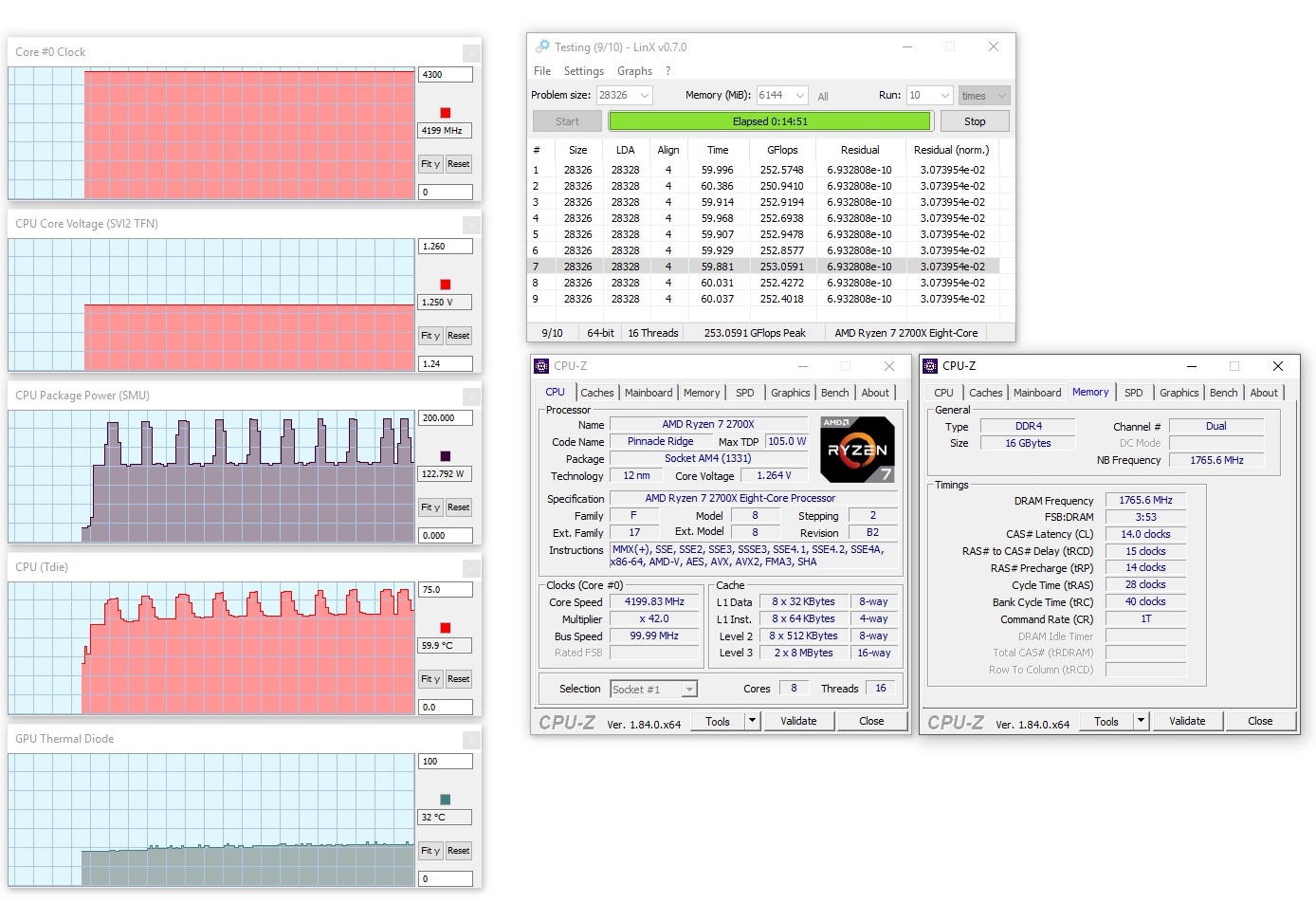Open the Problem size dropdown in LinX

click(x=645, y=96)
